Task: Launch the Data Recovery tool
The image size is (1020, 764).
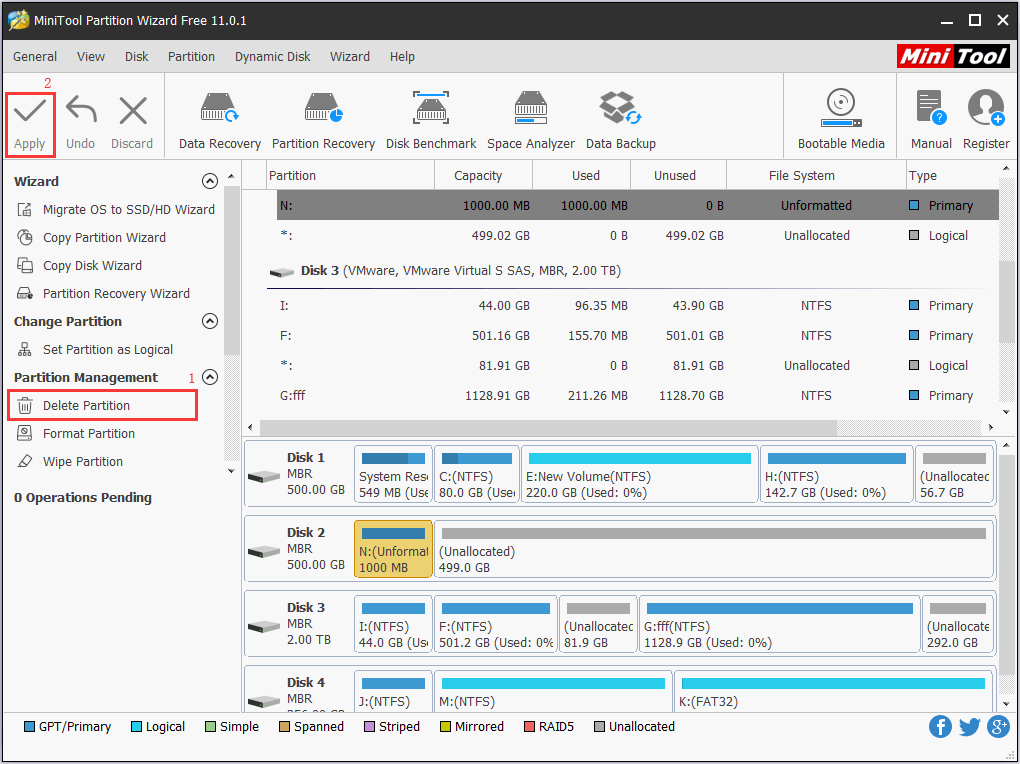Action: point(220,121)
